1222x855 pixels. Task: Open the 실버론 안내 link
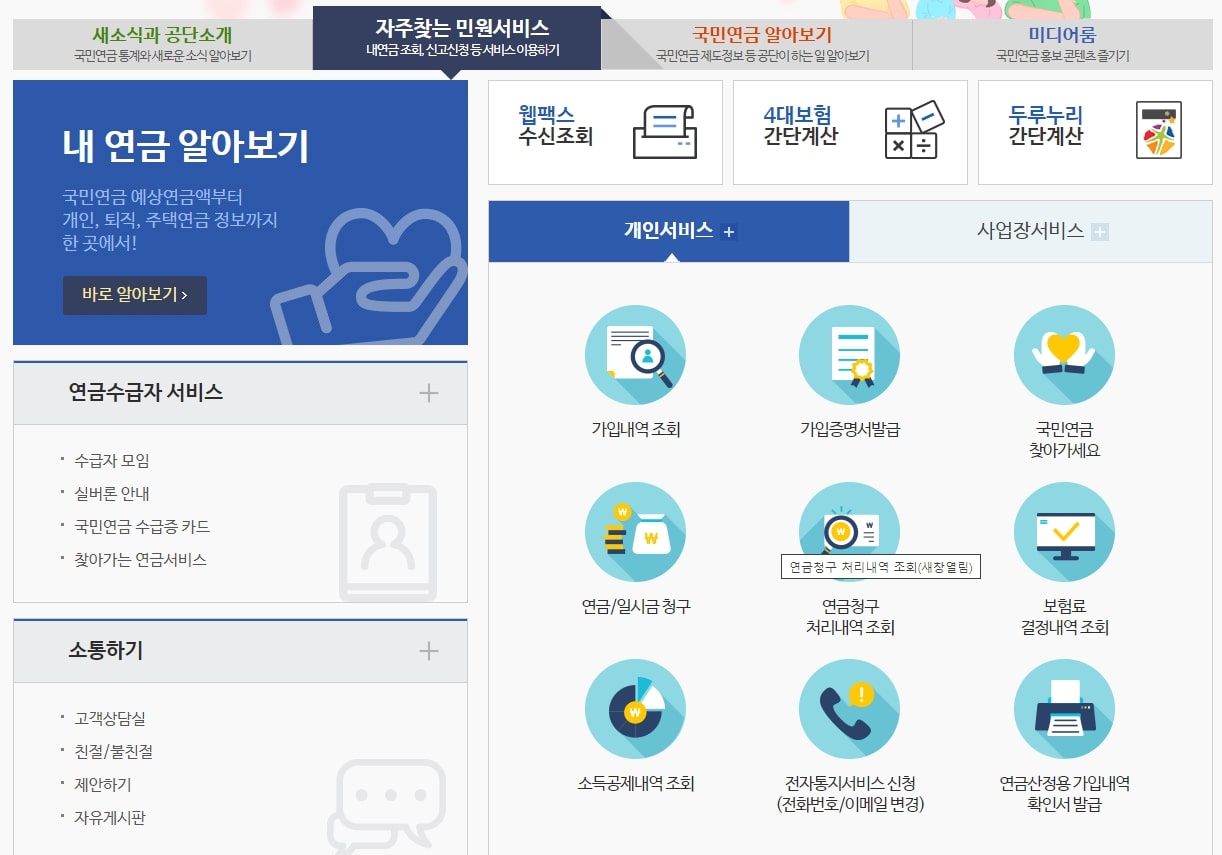[112, 494]
